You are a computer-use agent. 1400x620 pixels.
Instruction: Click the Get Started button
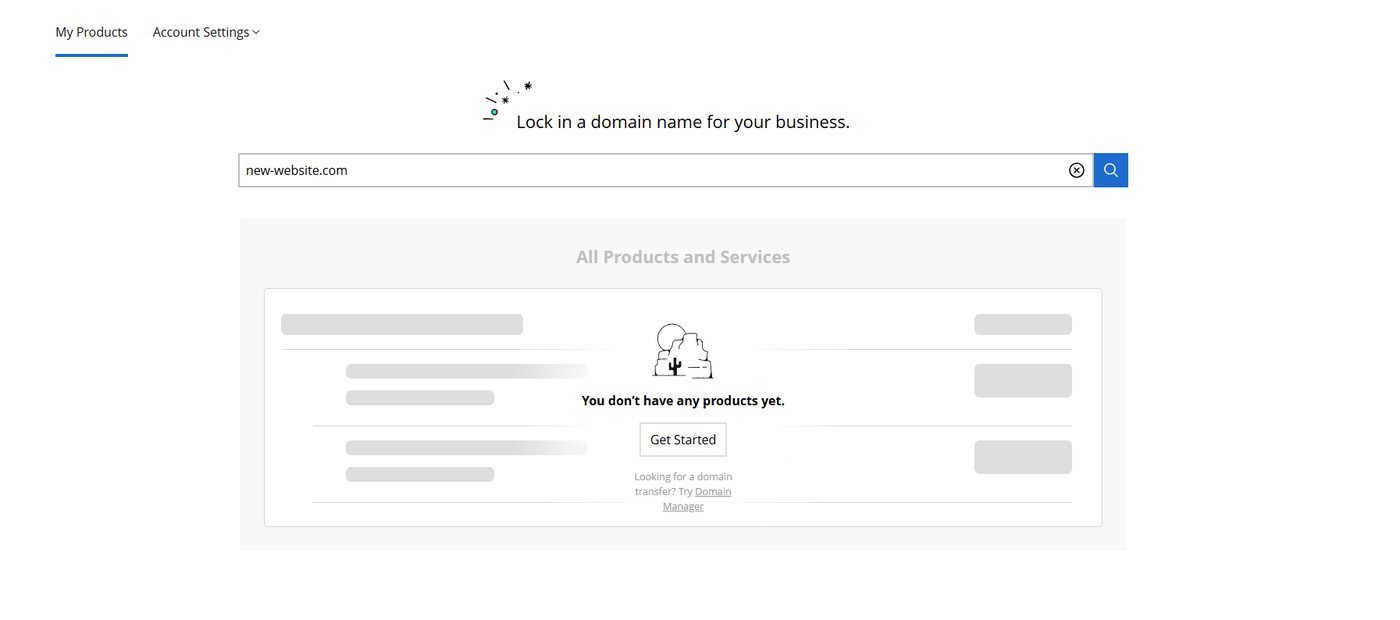(683, 440)
